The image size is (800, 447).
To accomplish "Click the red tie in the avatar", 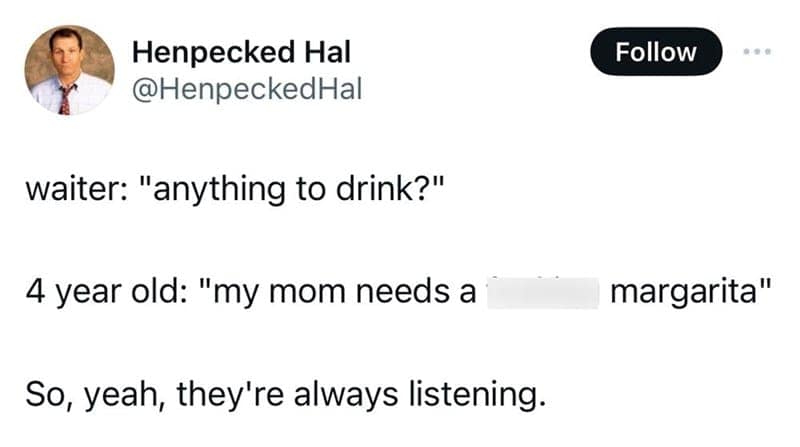I will tap(66, 97).
